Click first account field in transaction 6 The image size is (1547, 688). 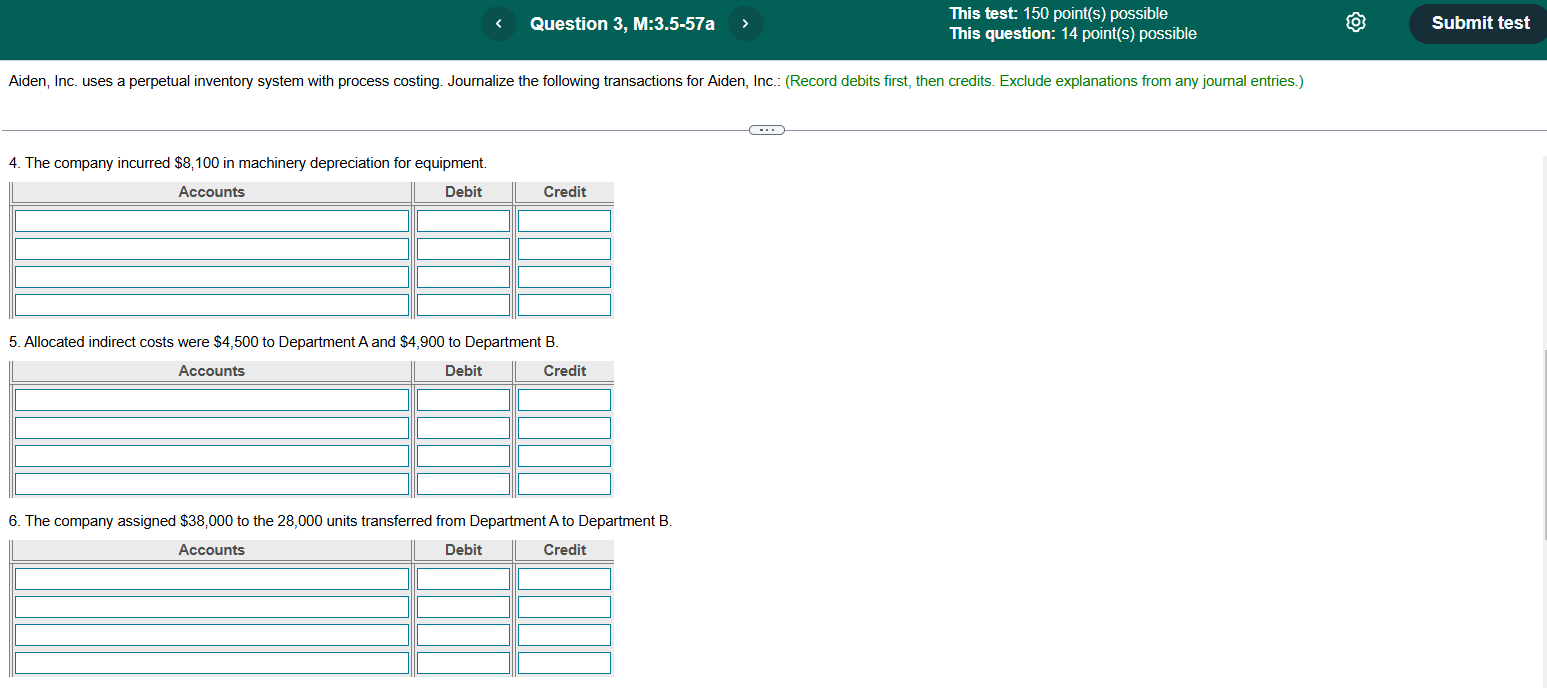tap(212, 579)
